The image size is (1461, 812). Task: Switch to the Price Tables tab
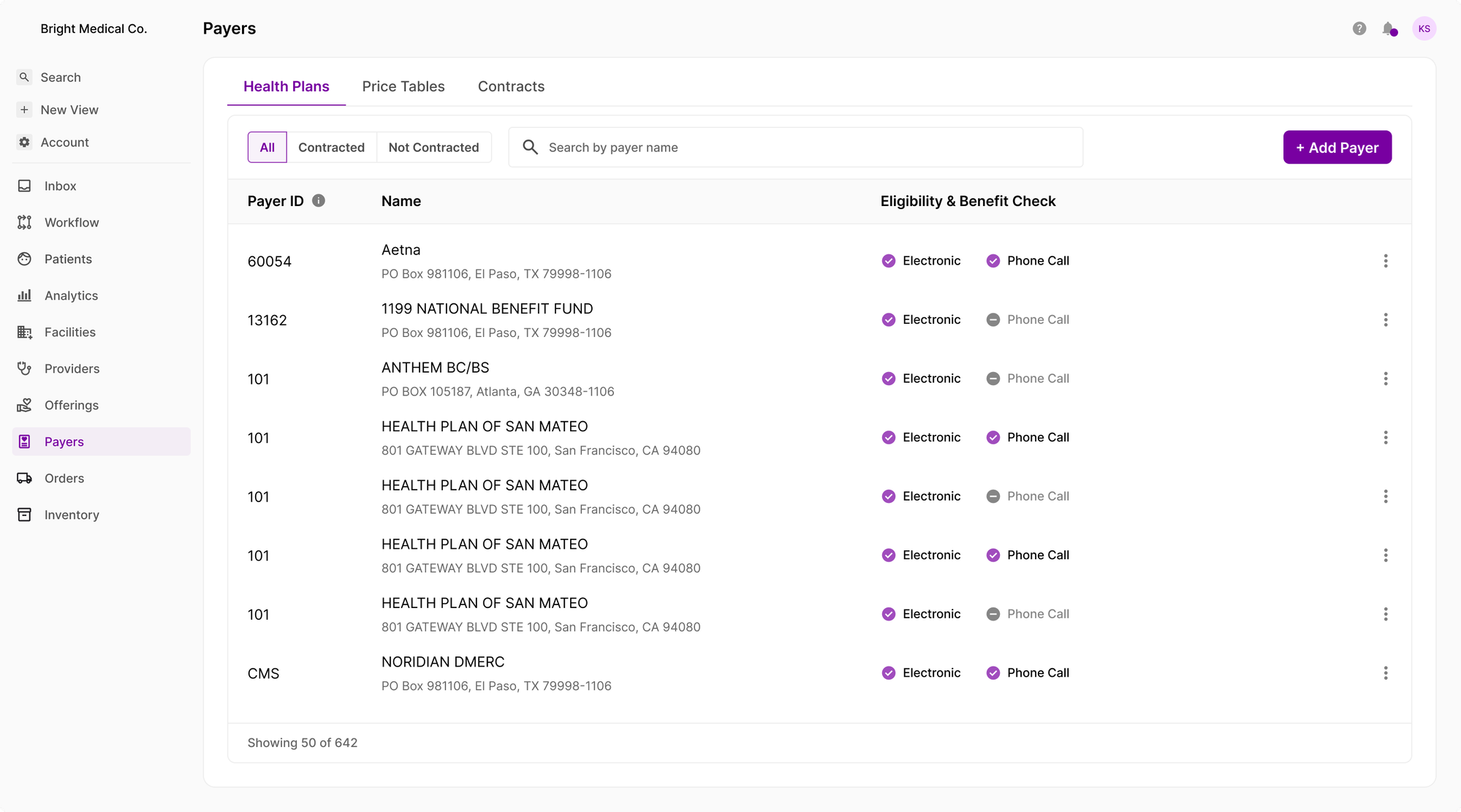[x=403, y=86]
